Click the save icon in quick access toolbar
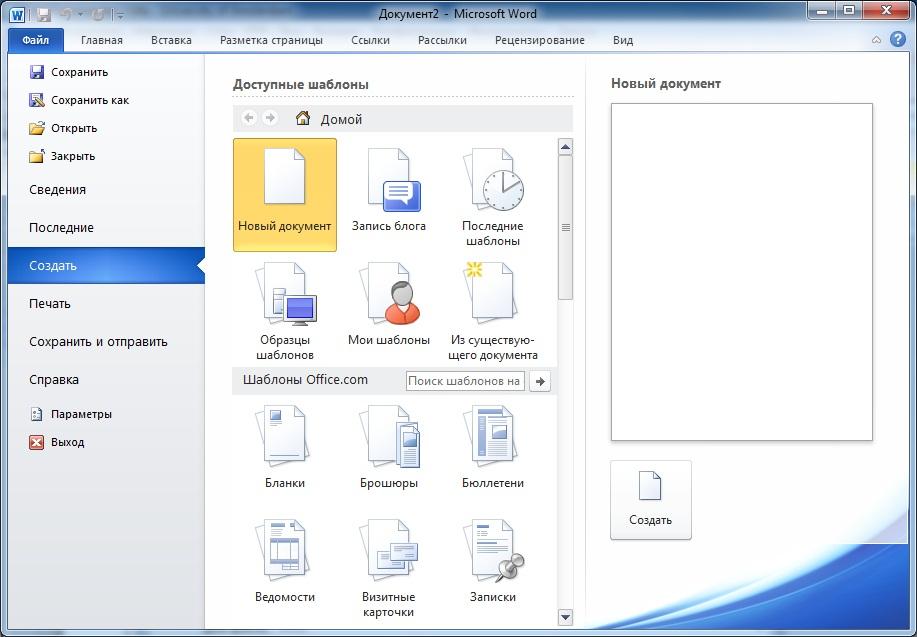917x637 pixels. click(x=43, y=14)
